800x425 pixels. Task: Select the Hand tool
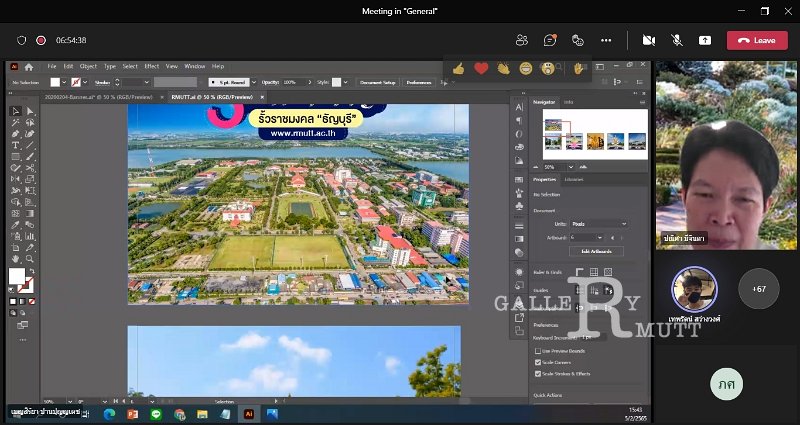(x=16, y=259)
